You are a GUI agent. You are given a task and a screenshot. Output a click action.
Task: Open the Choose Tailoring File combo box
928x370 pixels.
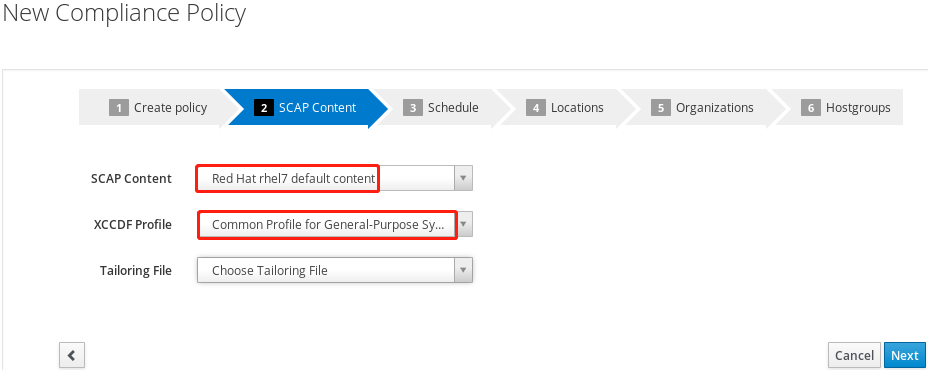[x=335, y=271]
